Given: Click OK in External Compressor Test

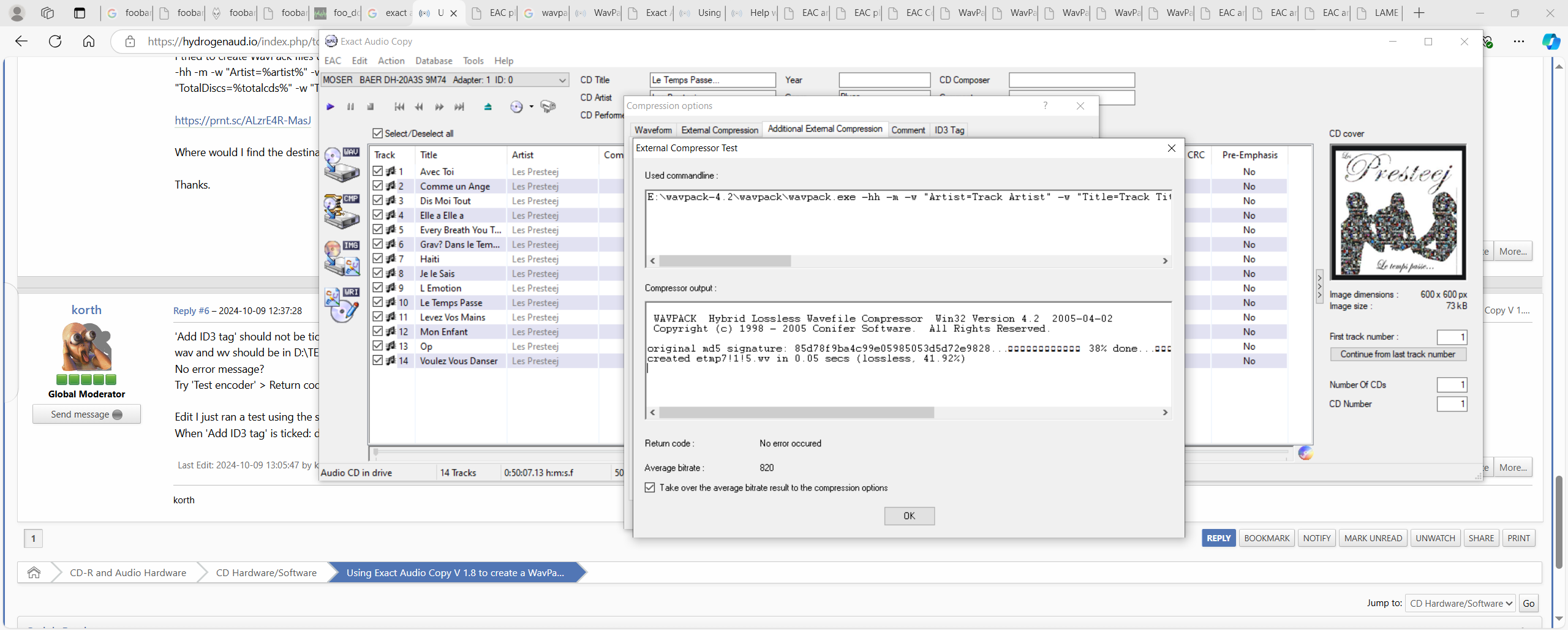Looking at the screenshot, I should point(909,516).
